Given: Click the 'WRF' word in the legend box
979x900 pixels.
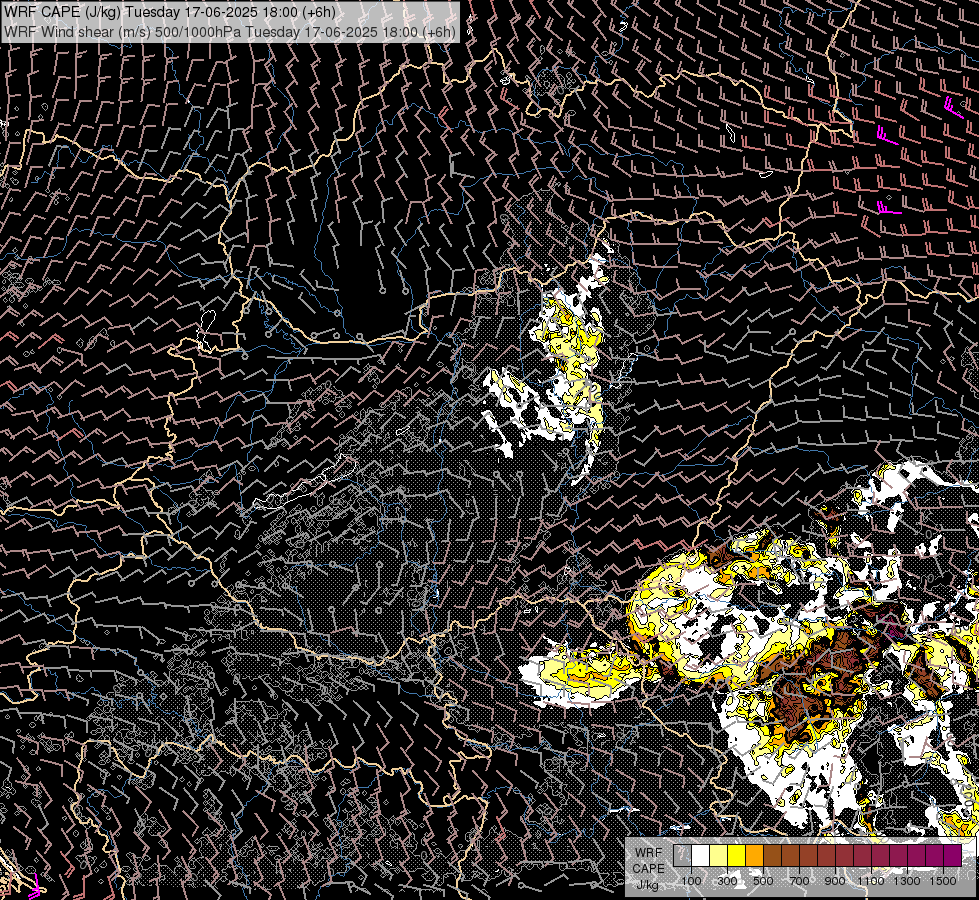Looking at the screenshot, I should point(649,853).
